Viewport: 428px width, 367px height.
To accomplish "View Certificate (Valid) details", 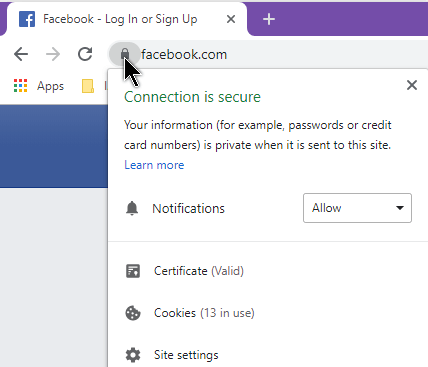I will coord(199,271).
